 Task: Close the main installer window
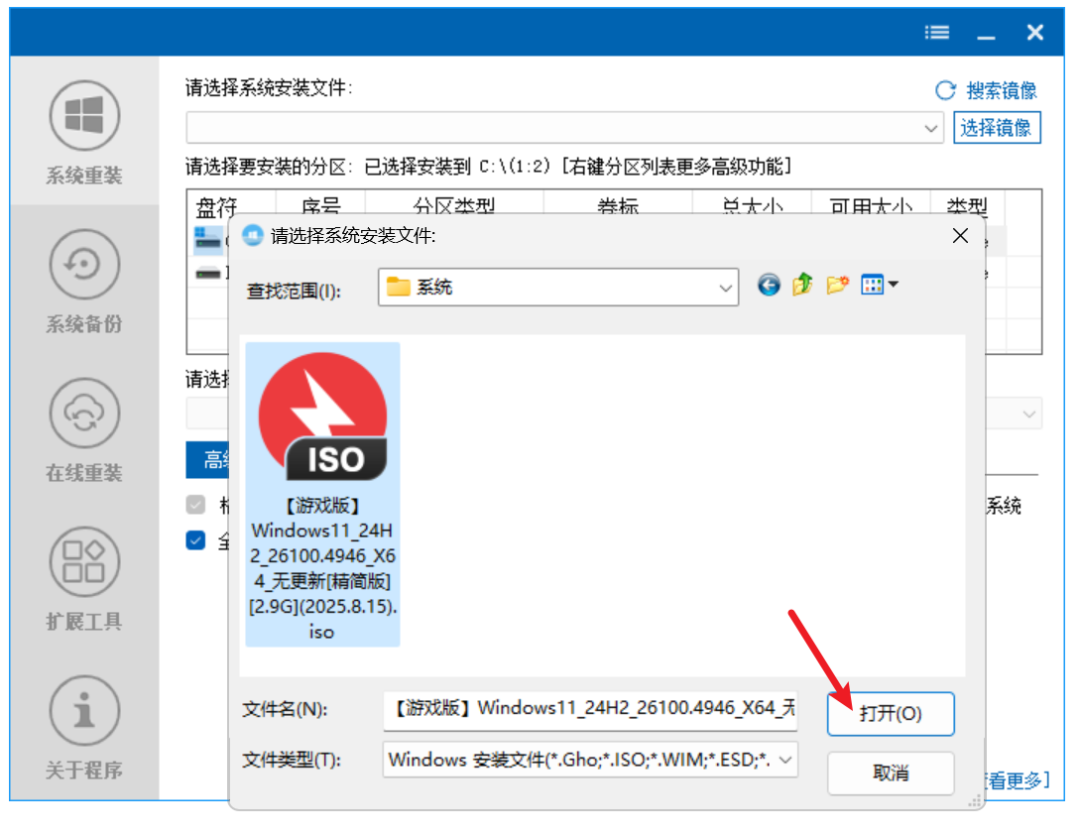tap(1035, 32)
